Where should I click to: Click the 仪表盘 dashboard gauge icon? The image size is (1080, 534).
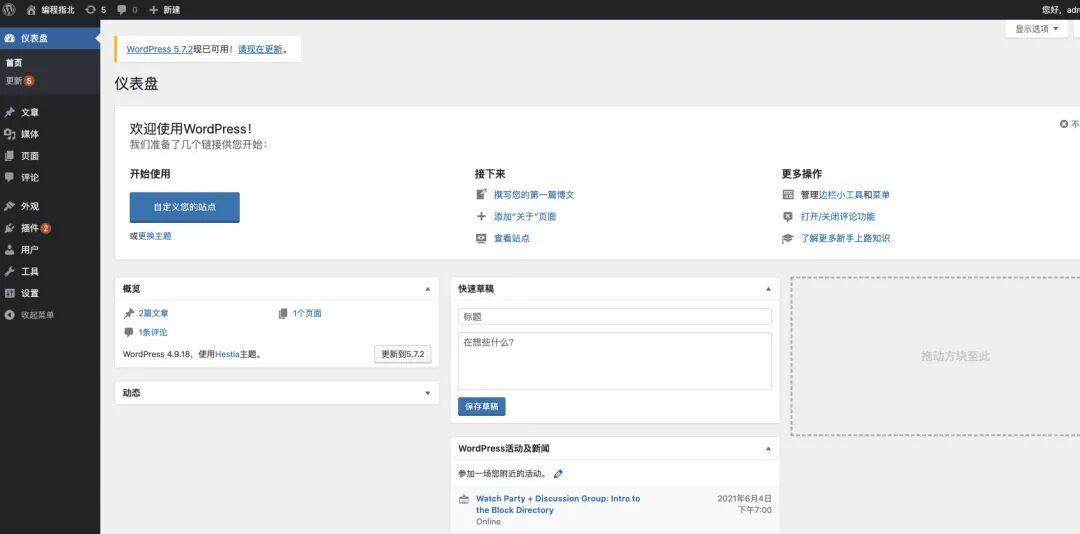click(10, 38)
